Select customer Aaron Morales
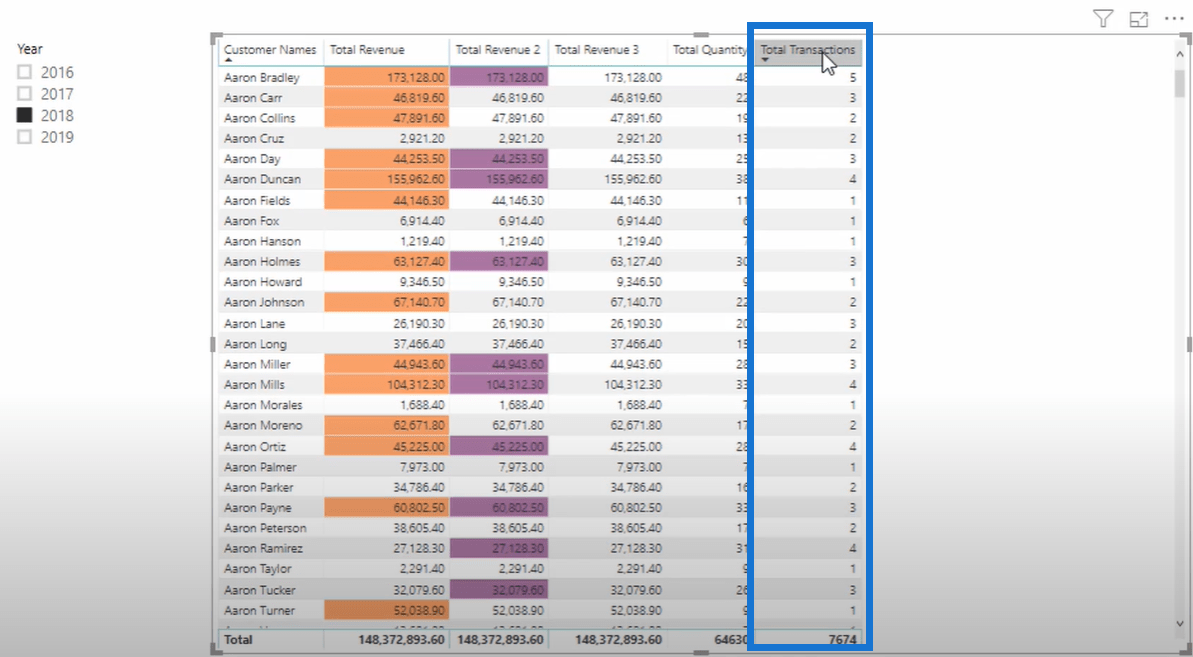This screenshot has width=1193, height=657. click(x=263, y=405)
